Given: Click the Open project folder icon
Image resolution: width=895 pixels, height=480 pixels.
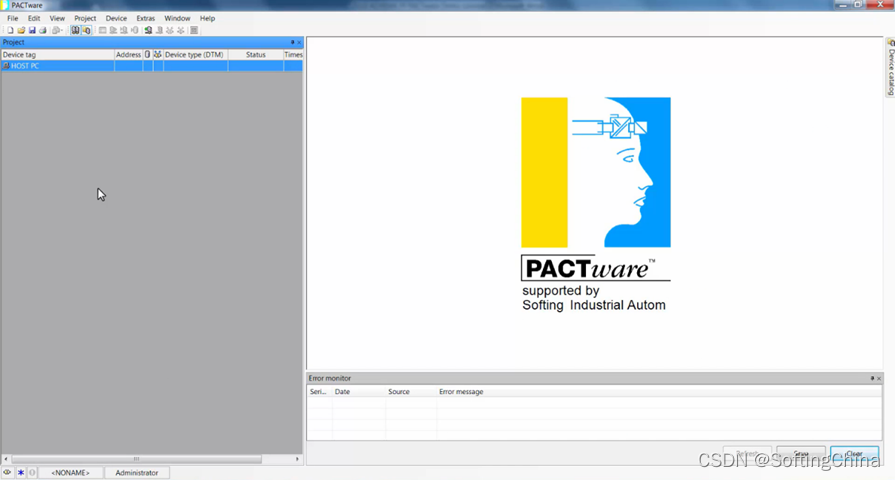Looking at the screenshot, I should point(21,30).
